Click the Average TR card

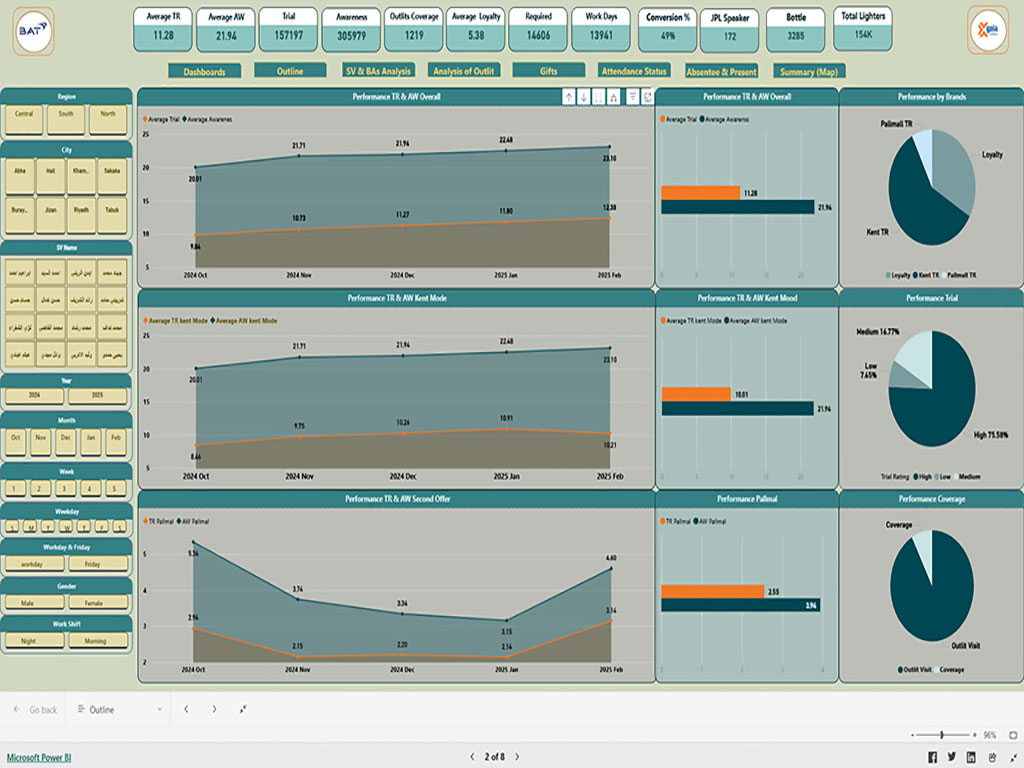[163, 29]
